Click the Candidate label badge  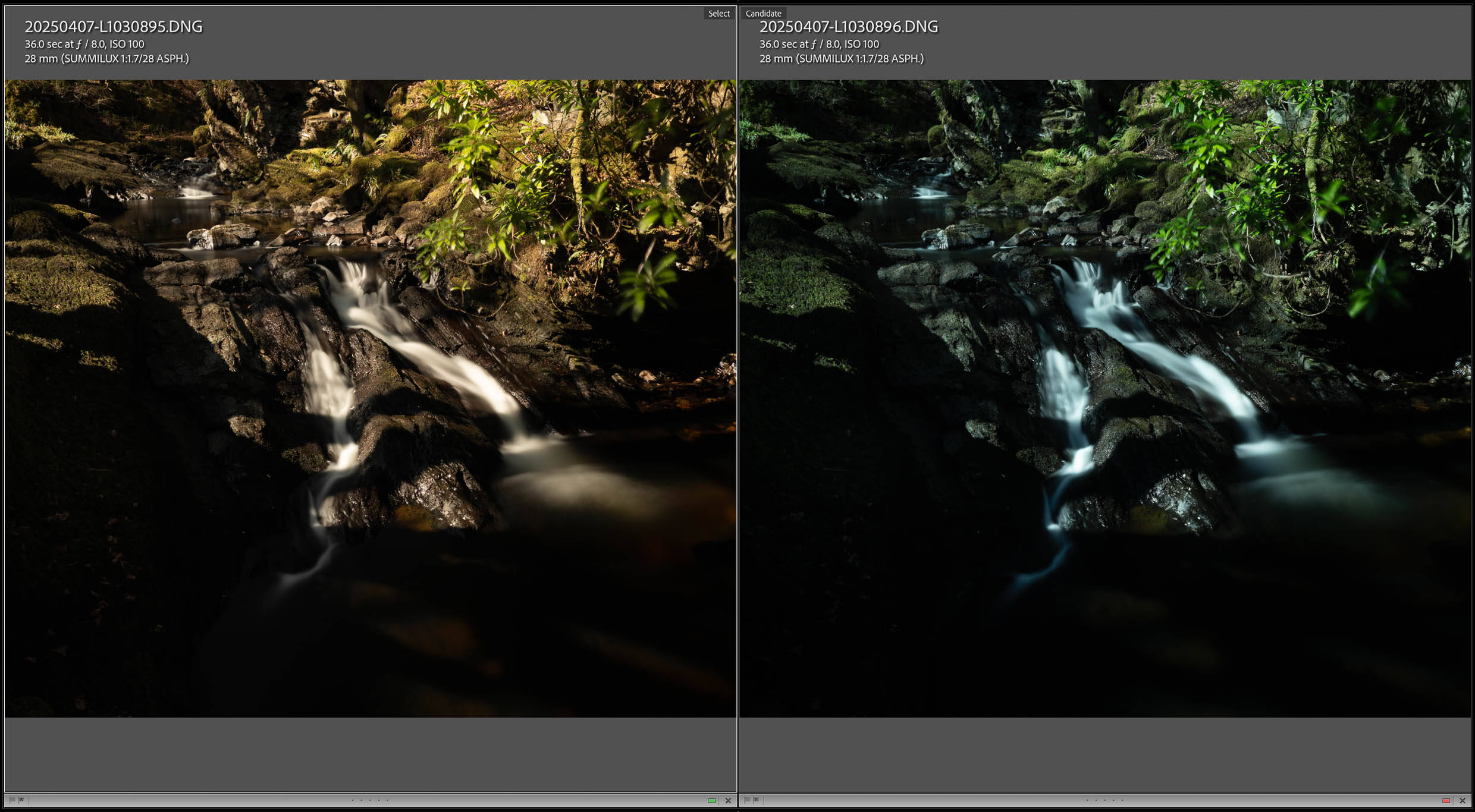point(764,14)
